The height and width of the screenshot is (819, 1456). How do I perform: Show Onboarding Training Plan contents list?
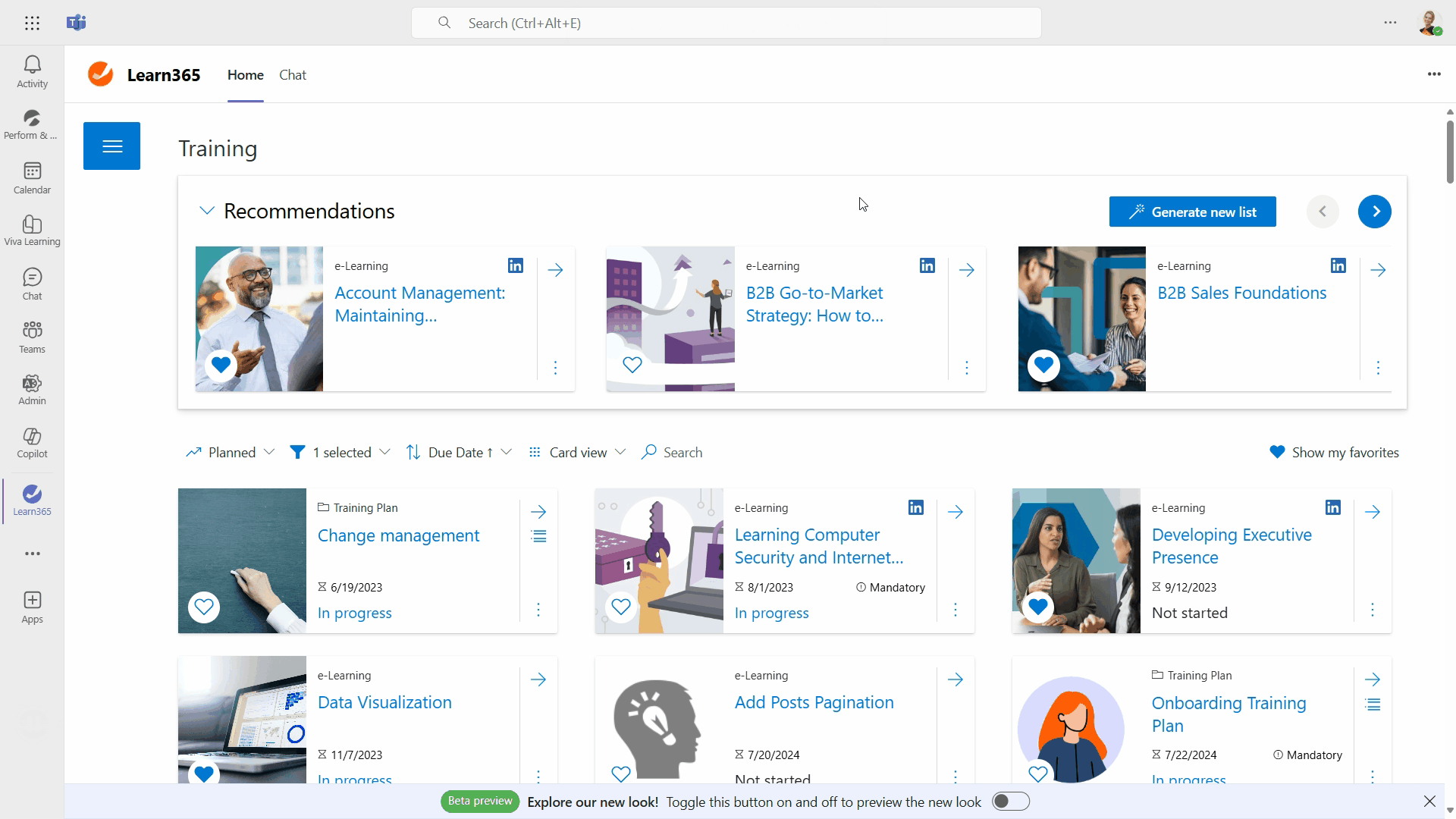pyautogui.click(x=1373, y=704)
